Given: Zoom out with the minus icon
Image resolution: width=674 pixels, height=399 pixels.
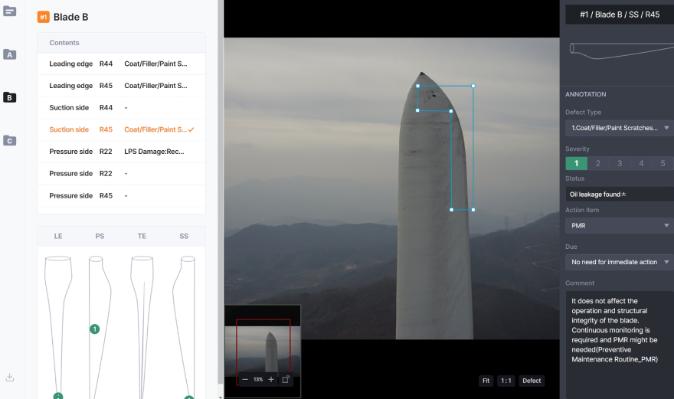Looking at the screenshot, I should 245,380.
